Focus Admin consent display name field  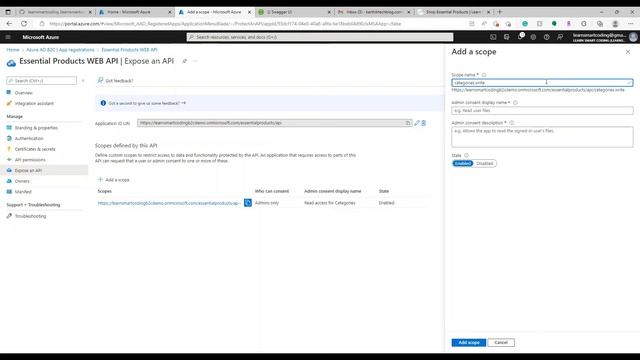click(542, 110)
